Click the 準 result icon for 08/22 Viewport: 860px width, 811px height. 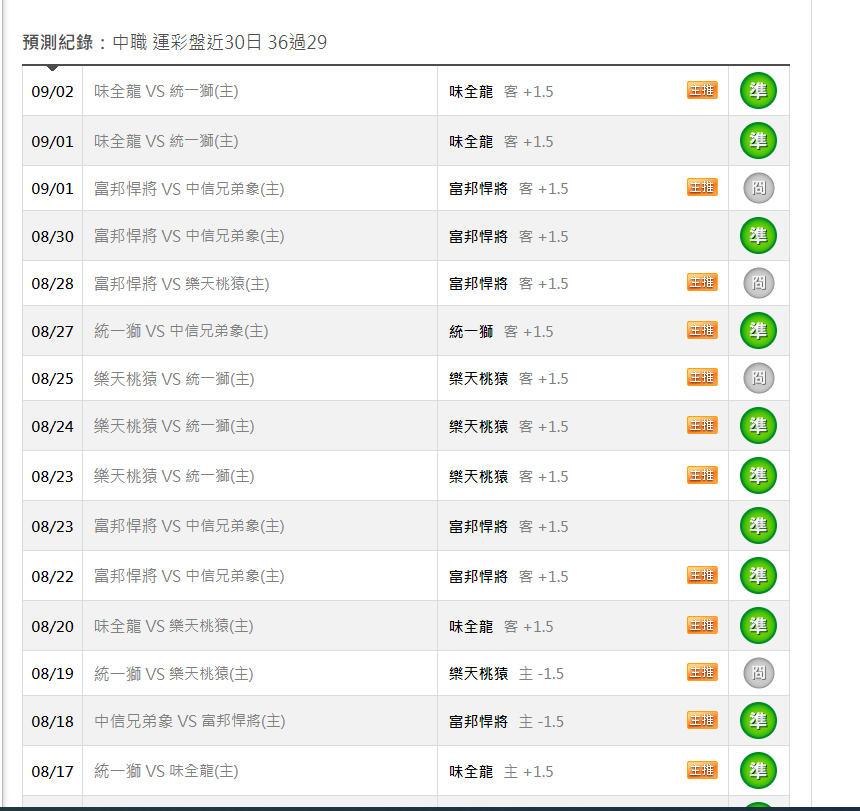[x=758, y=576]
